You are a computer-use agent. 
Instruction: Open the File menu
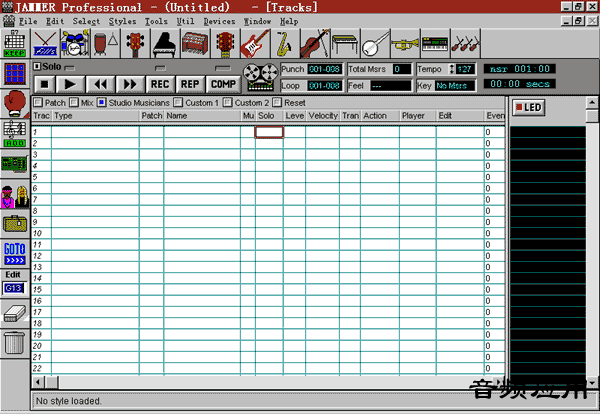pos(28,21)
